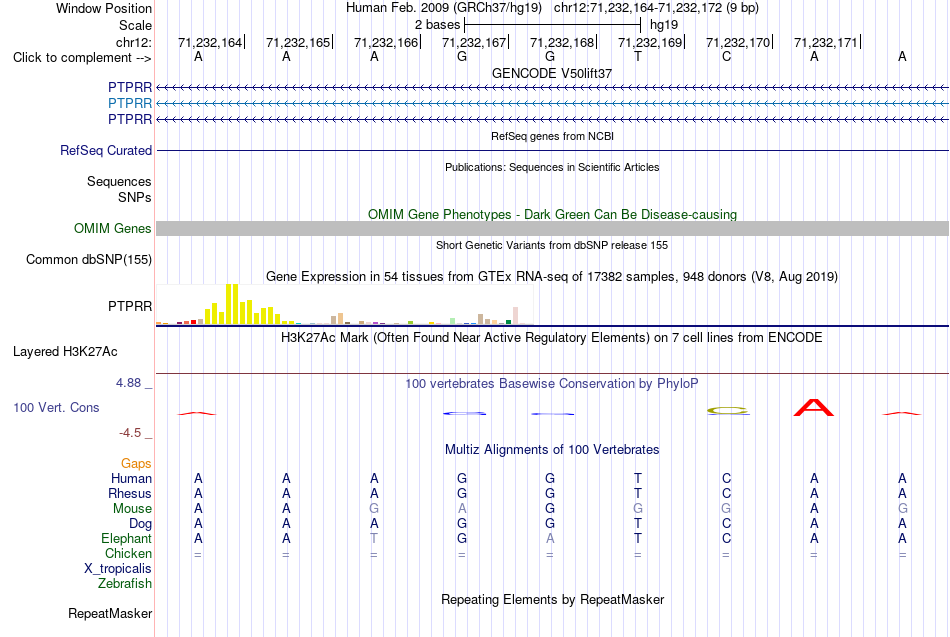Screen dimensions: 950x637
Task: Click the 71,232,171 ruler position
Action: tap(826, 42)
